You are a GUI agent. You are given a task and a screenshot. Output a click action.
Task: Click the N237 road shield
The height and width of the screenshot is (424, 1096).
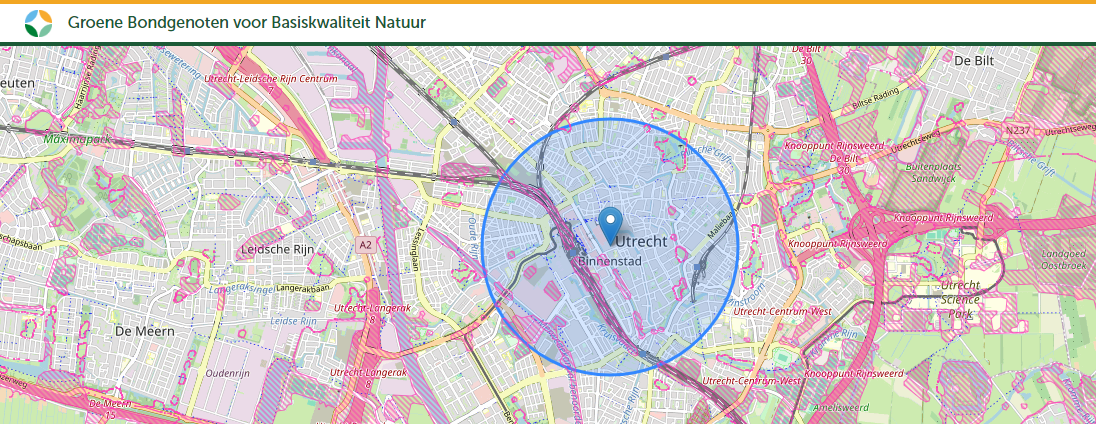[1017, 130]
